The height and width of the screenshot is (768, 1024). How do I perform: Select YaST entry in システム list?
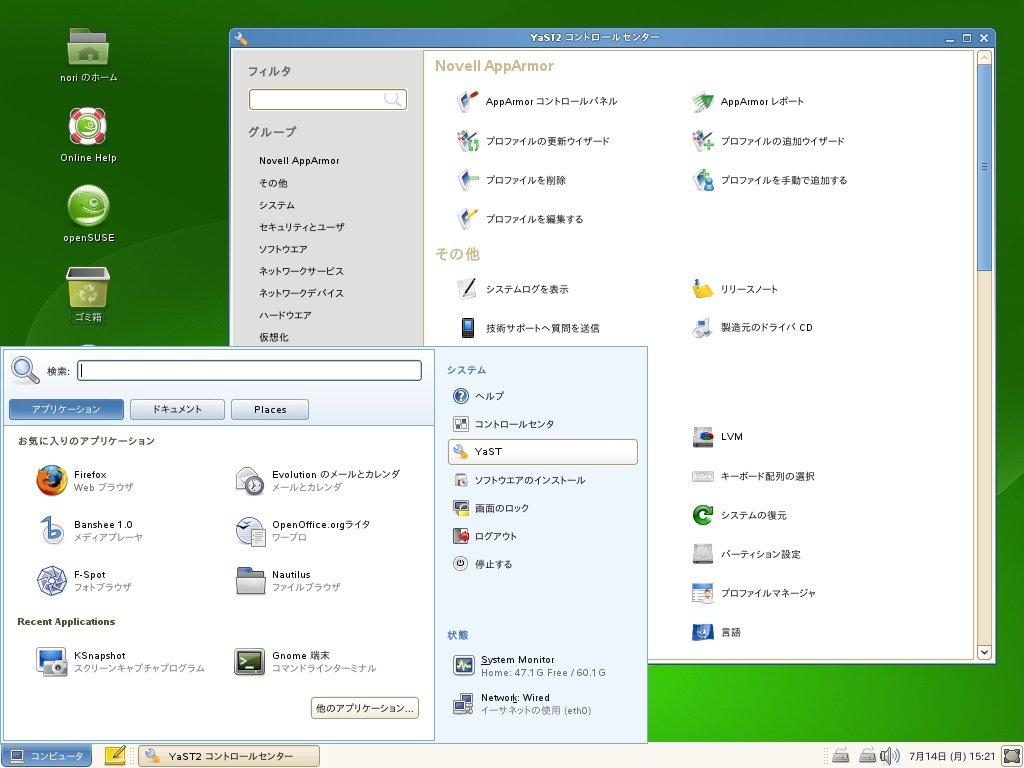tap(543, 452)
